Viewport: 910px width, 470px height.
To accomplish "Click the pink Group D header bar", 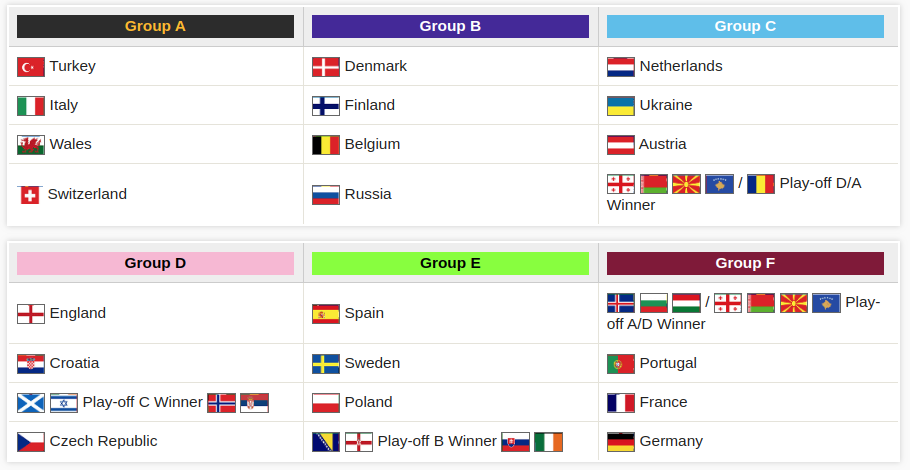I will click(x=156, y=263).
